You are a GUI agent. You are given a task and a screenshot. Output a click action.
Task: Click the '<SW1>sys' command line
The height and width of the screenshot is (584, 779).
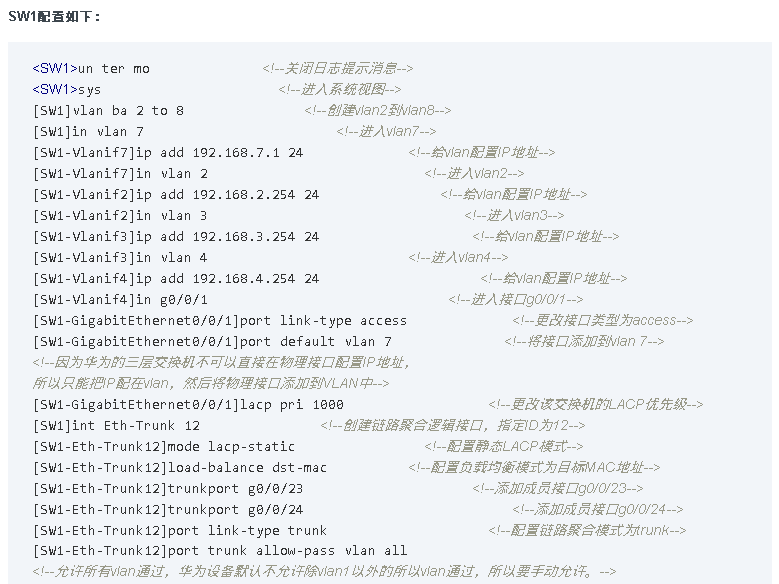point(67,89)
